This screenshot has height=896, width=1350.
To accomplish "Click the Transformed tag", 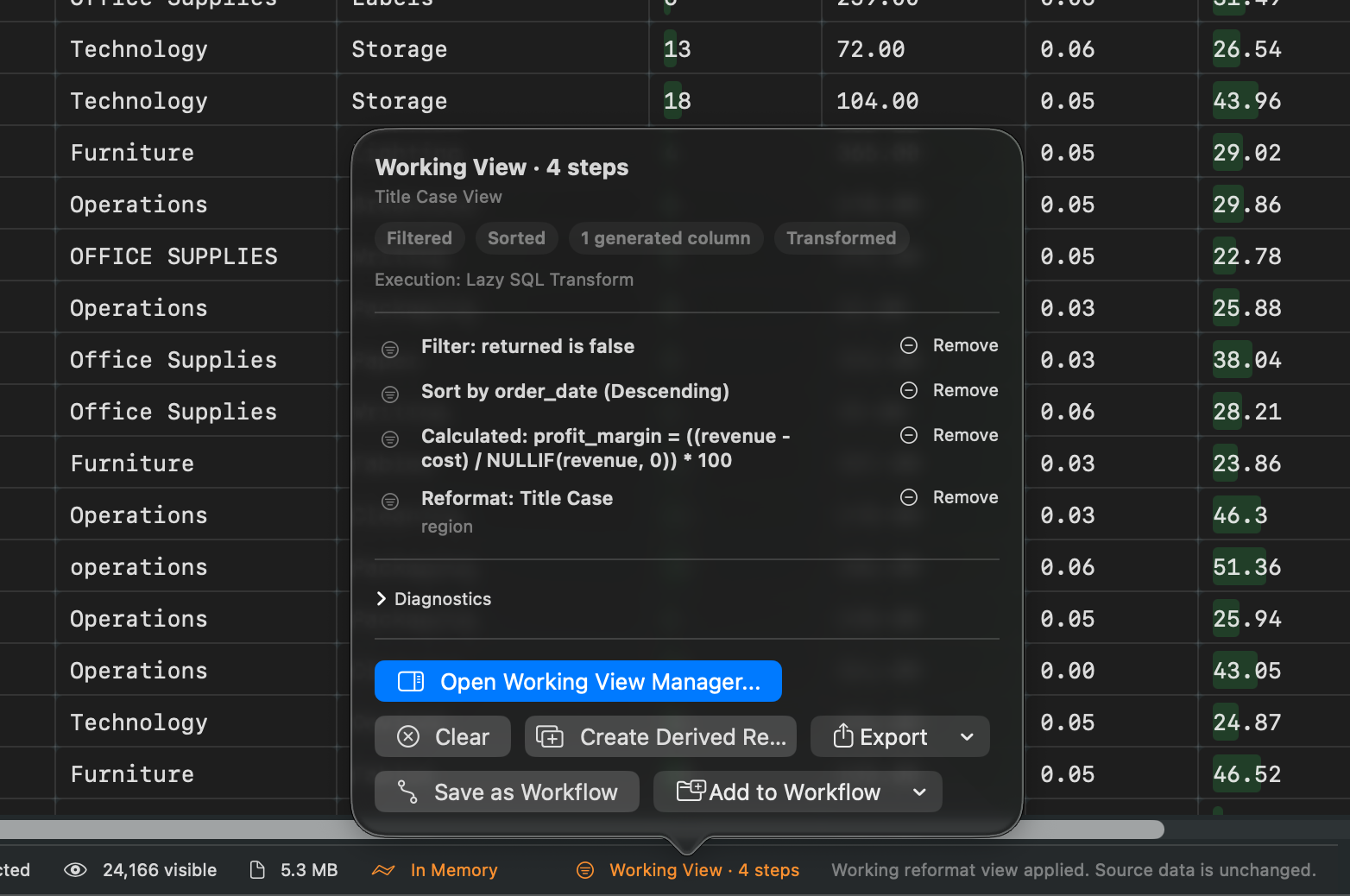I will coord(842,238).
